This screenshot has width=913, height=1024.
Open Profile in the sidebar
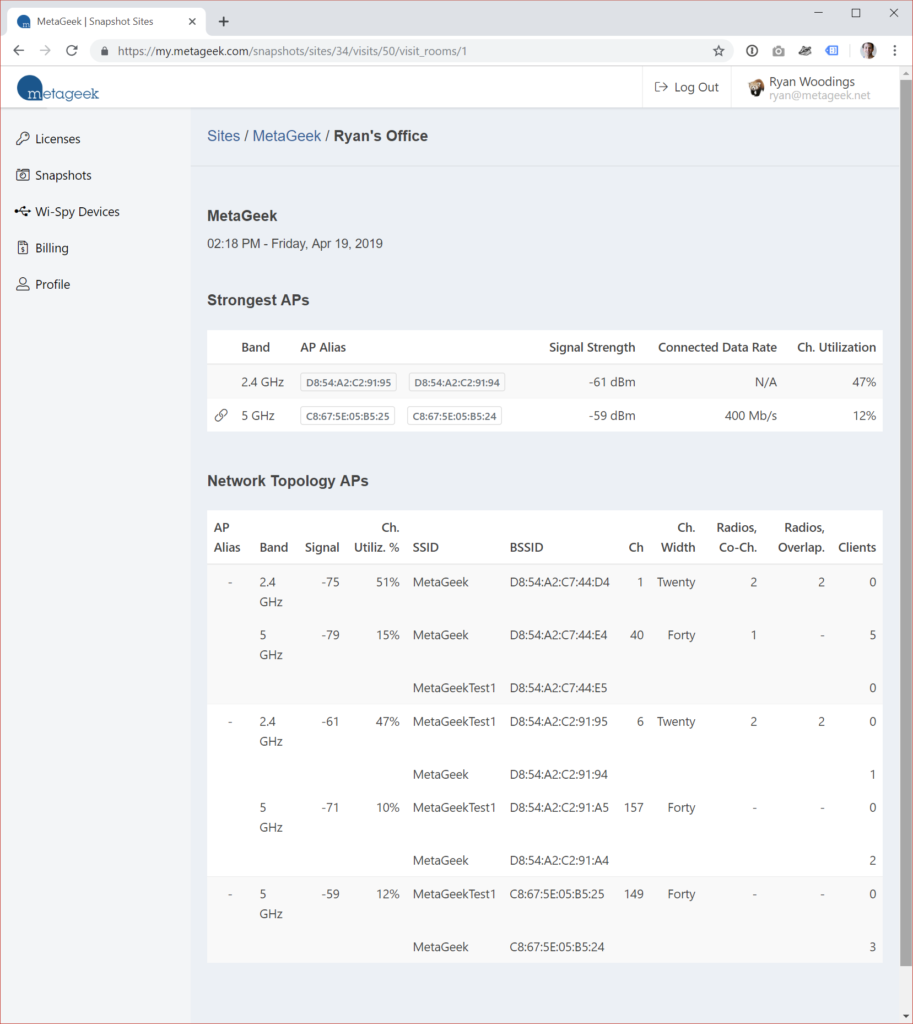click(x=52, y=284)
